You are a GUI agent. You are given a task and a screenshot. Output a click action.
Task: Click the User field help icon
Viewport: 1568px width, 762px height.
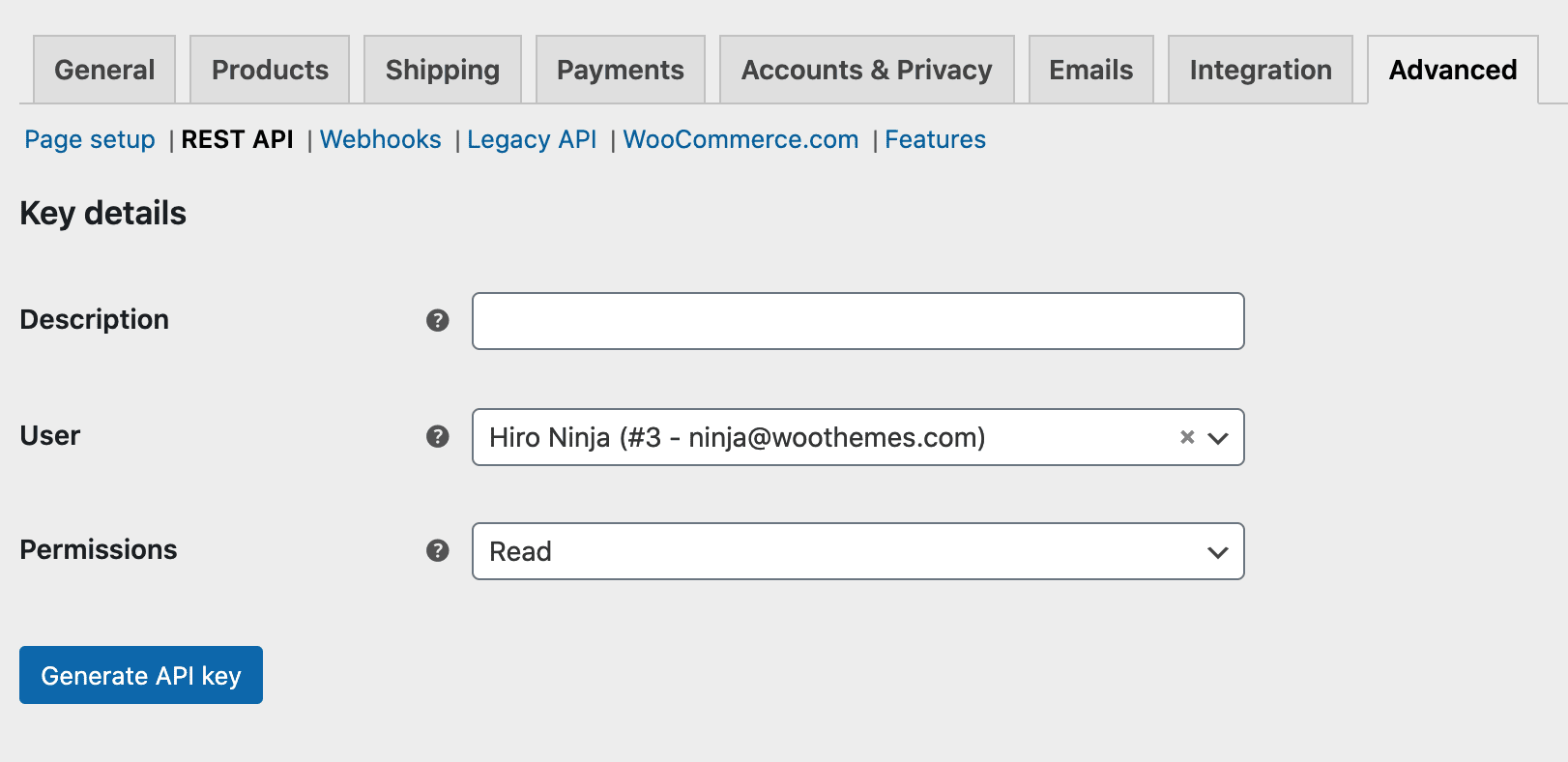[438, 436]
